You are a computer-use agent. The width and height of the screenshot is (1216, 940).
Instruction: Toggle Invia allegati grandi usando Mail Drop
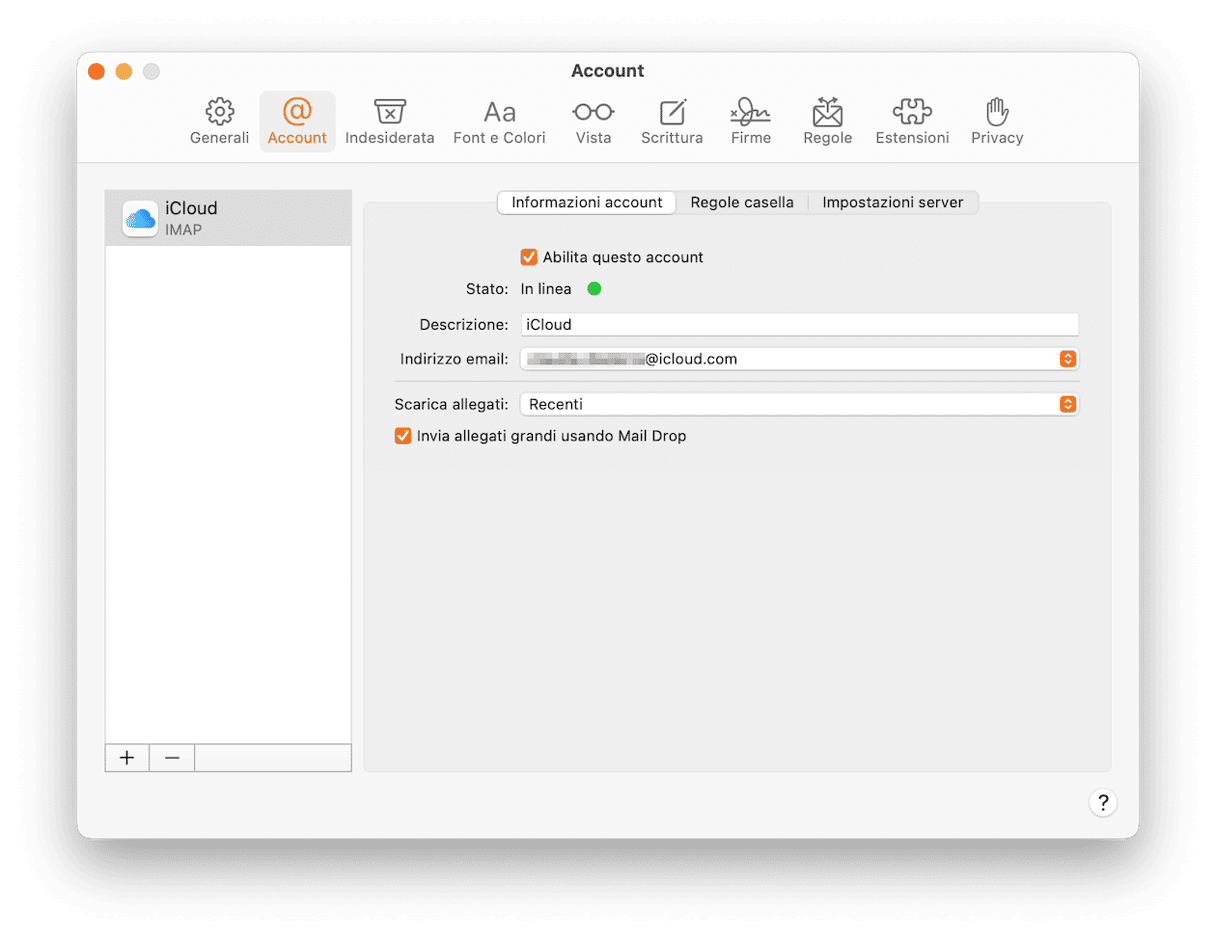[x=403, y=436]
